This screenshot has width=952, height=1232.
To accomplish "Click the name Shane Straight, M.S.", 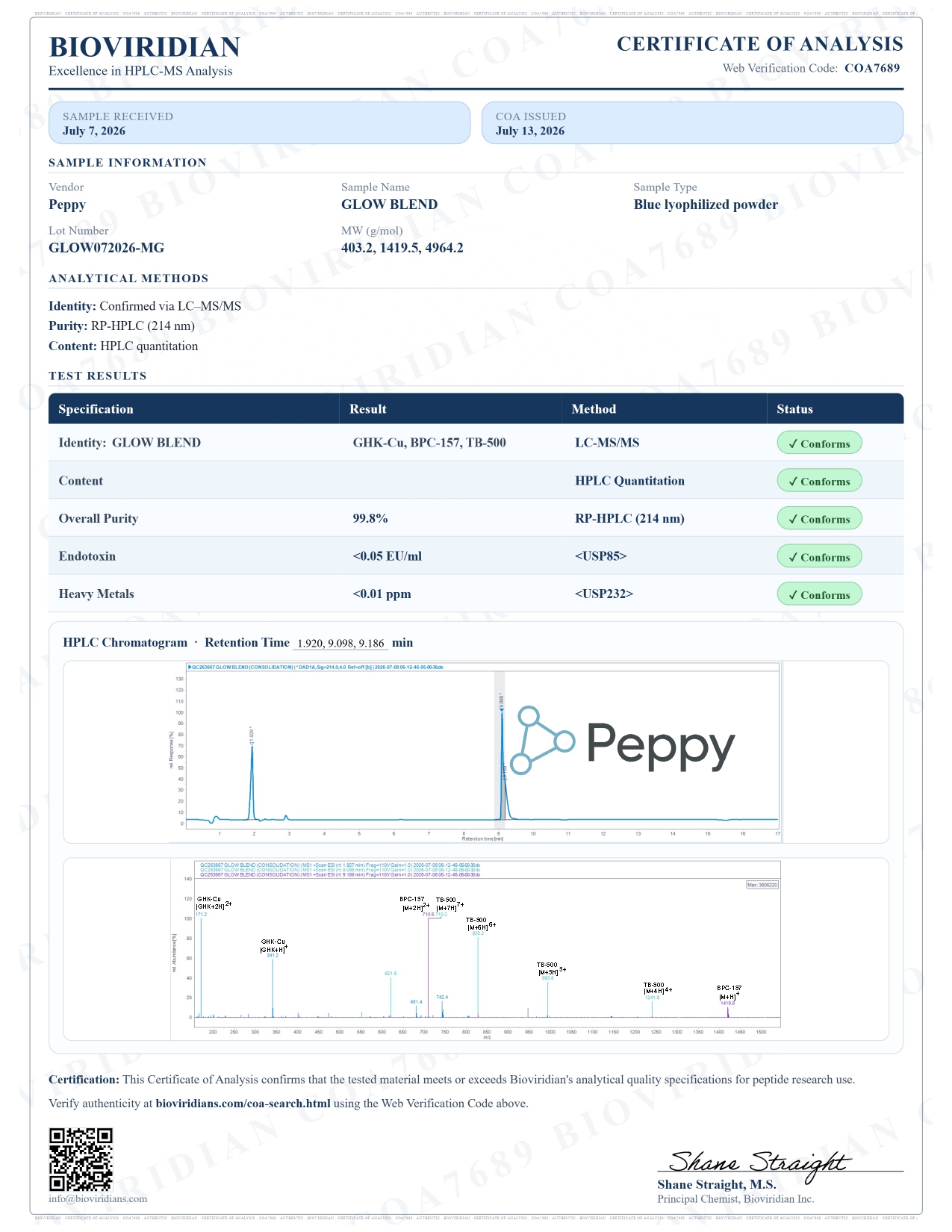I will [x=717, y=1185].
